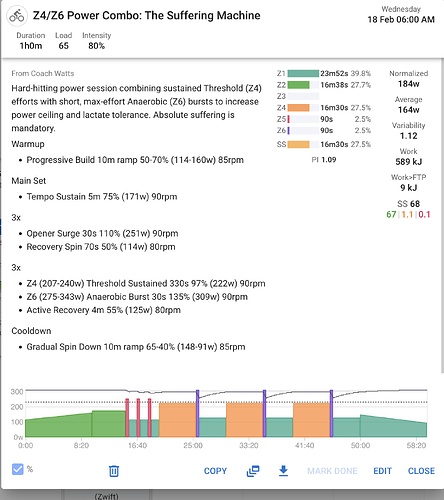This screenshot has height=500, width=444.
Task: Click the COPY button
Action: coord(215,471)
